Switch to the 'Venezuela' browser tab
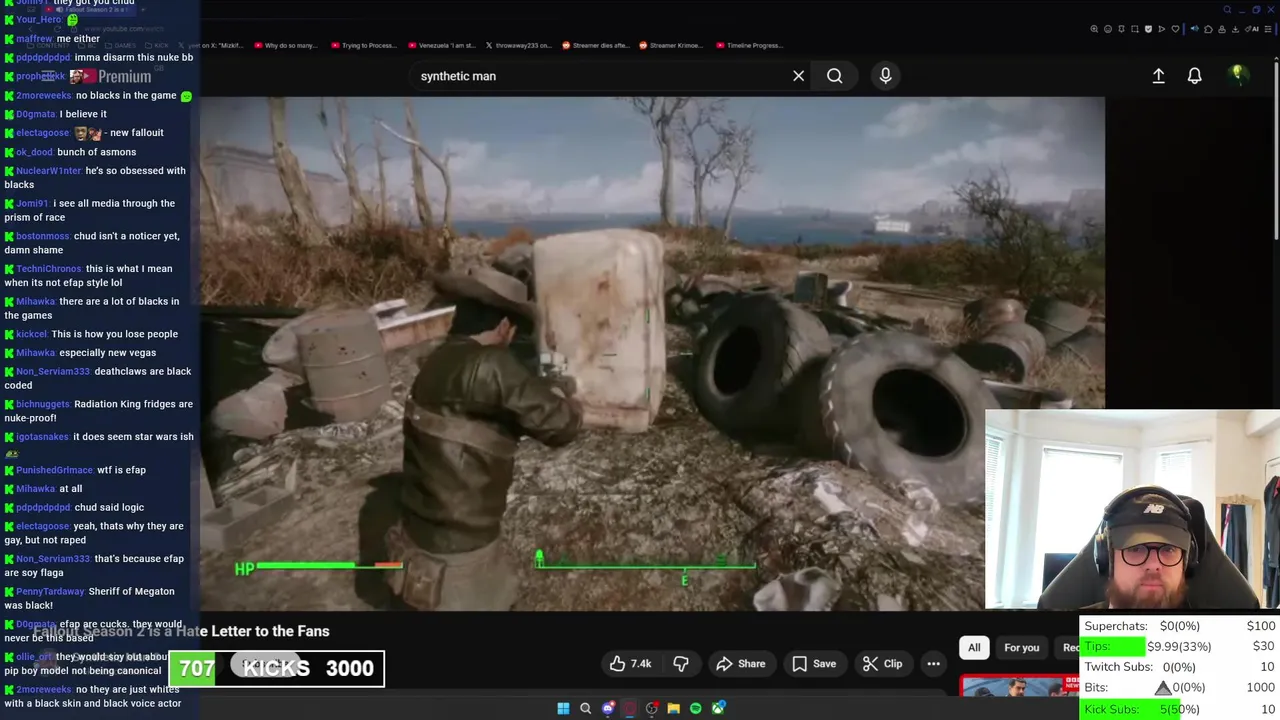 441,45
